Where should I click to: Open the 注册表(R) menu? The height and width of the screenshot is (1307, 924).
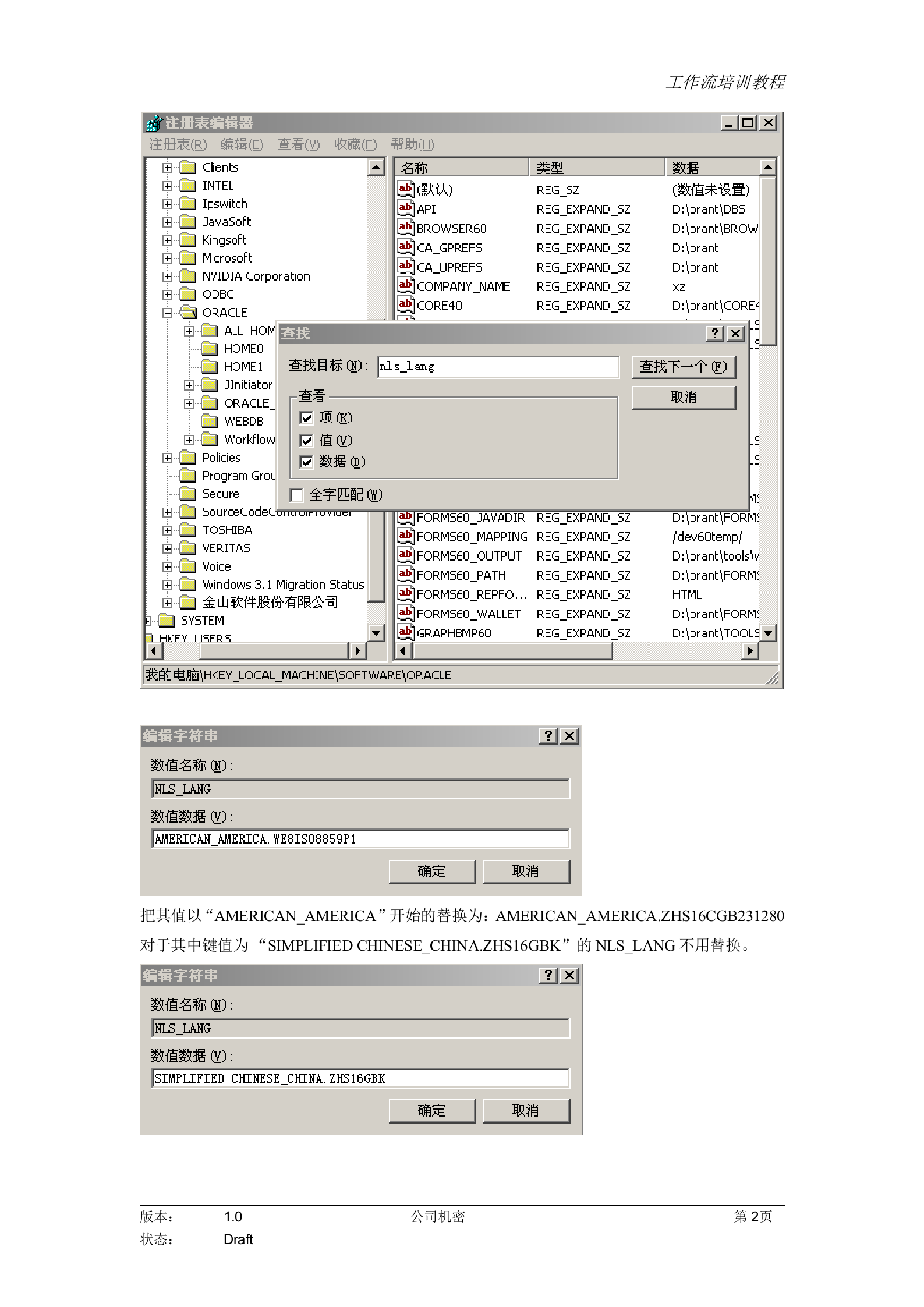(178, 144)
